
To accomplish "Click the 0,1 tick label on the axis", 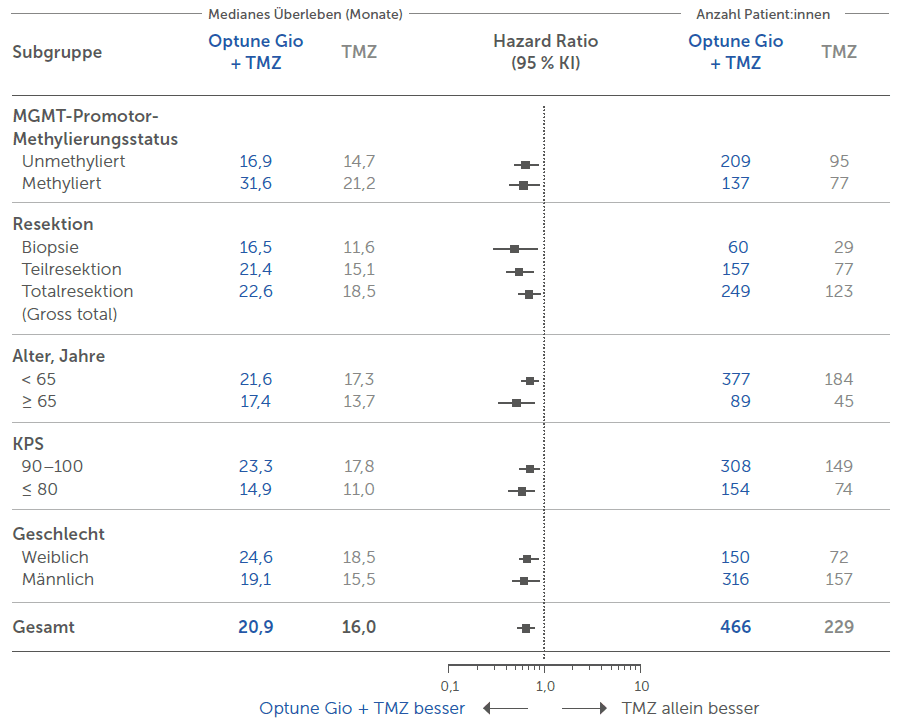I will click(x=449, y=686).
